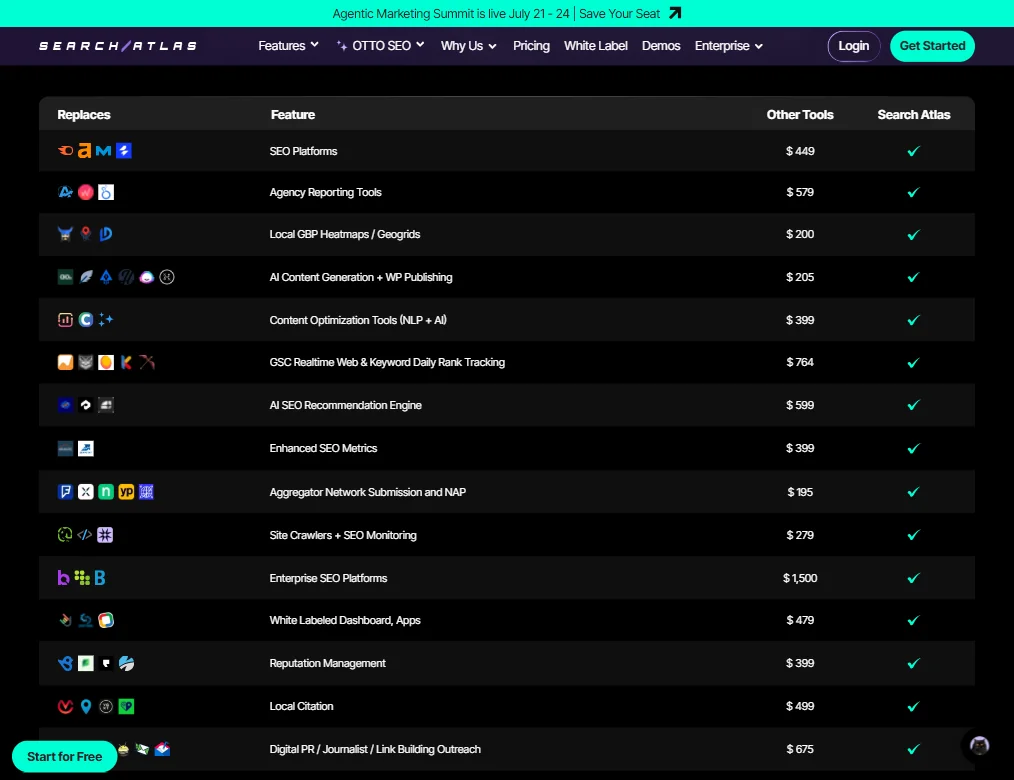The width and height of the screenshot is (1014, 780).
Task: Click the red map pin logo in Local GBP Heatmaps row
Action: point(85,233)
